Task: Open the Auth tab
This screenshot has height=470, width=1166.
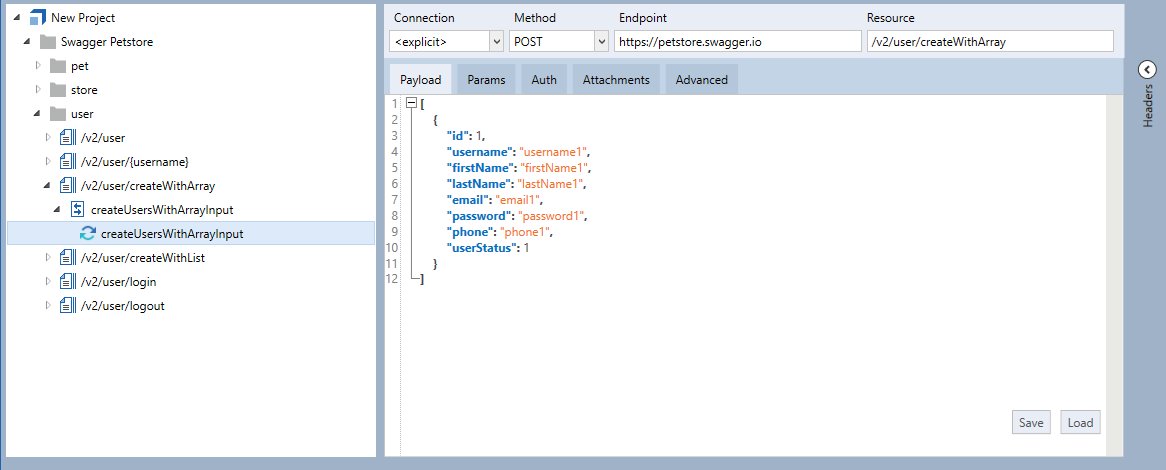Action: click(544, 80)
